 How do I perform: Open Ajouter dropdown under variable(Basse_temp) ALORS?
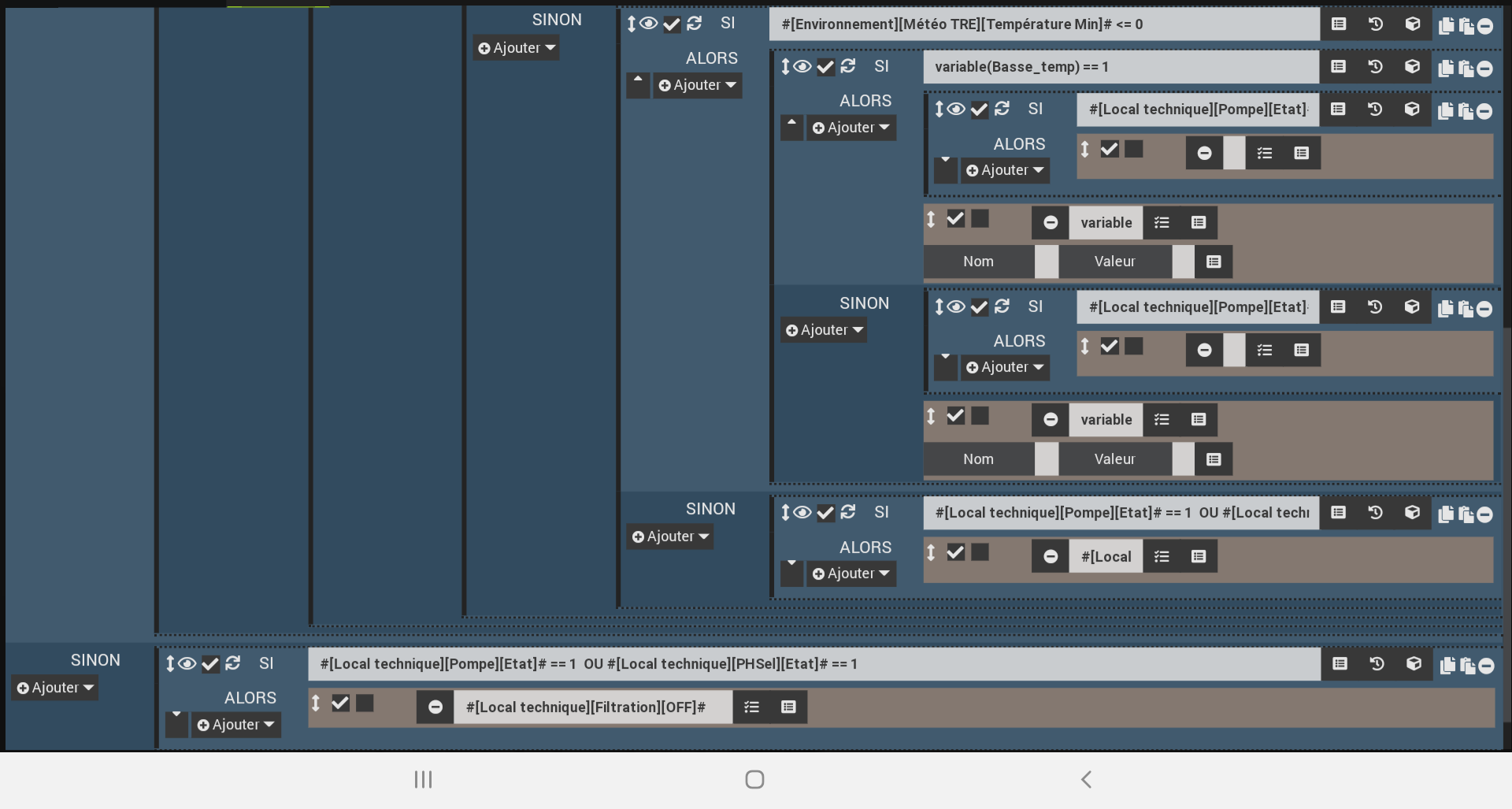(x=850, y=128)
